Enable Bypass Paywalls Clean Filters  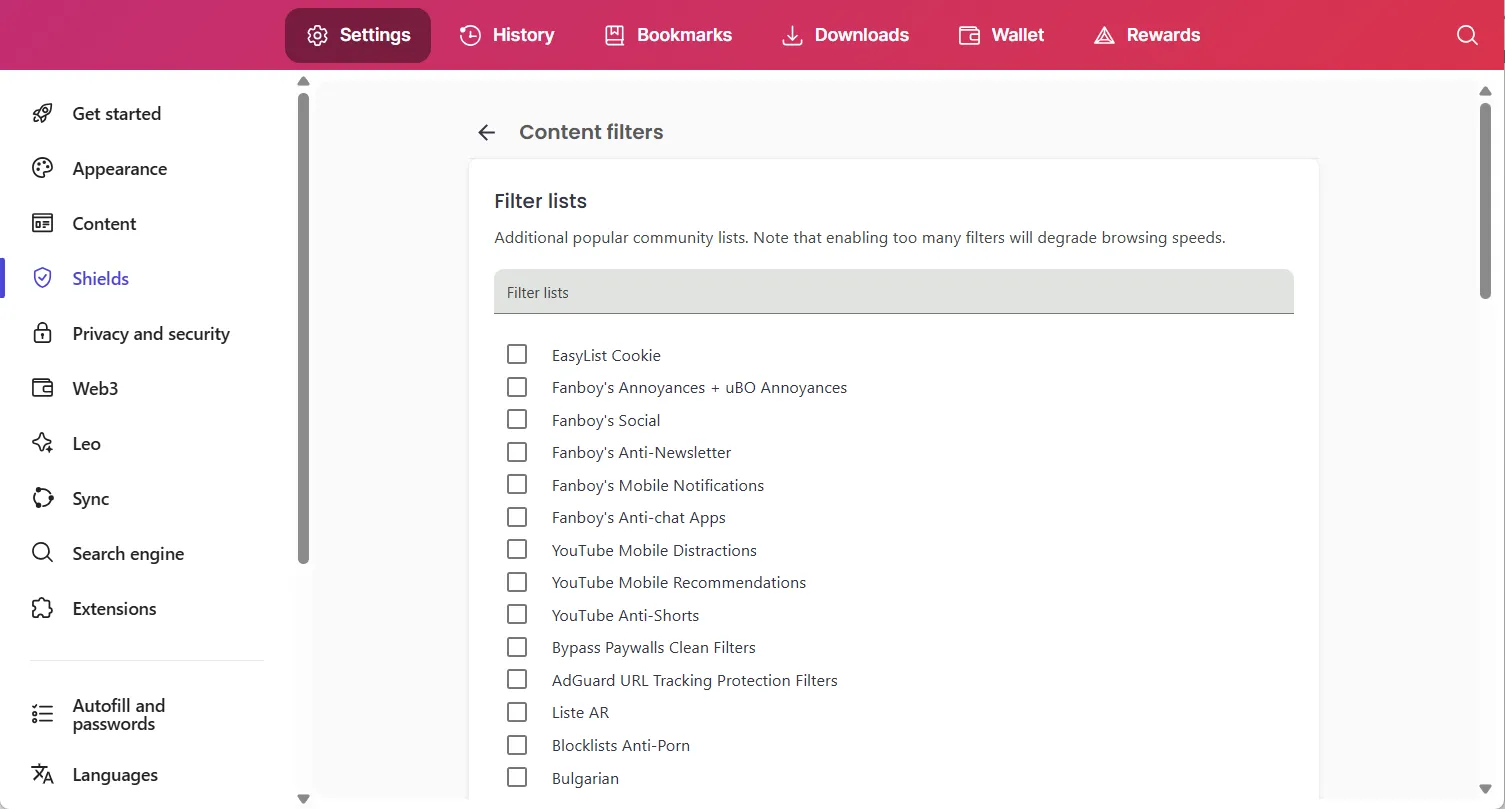517,647
